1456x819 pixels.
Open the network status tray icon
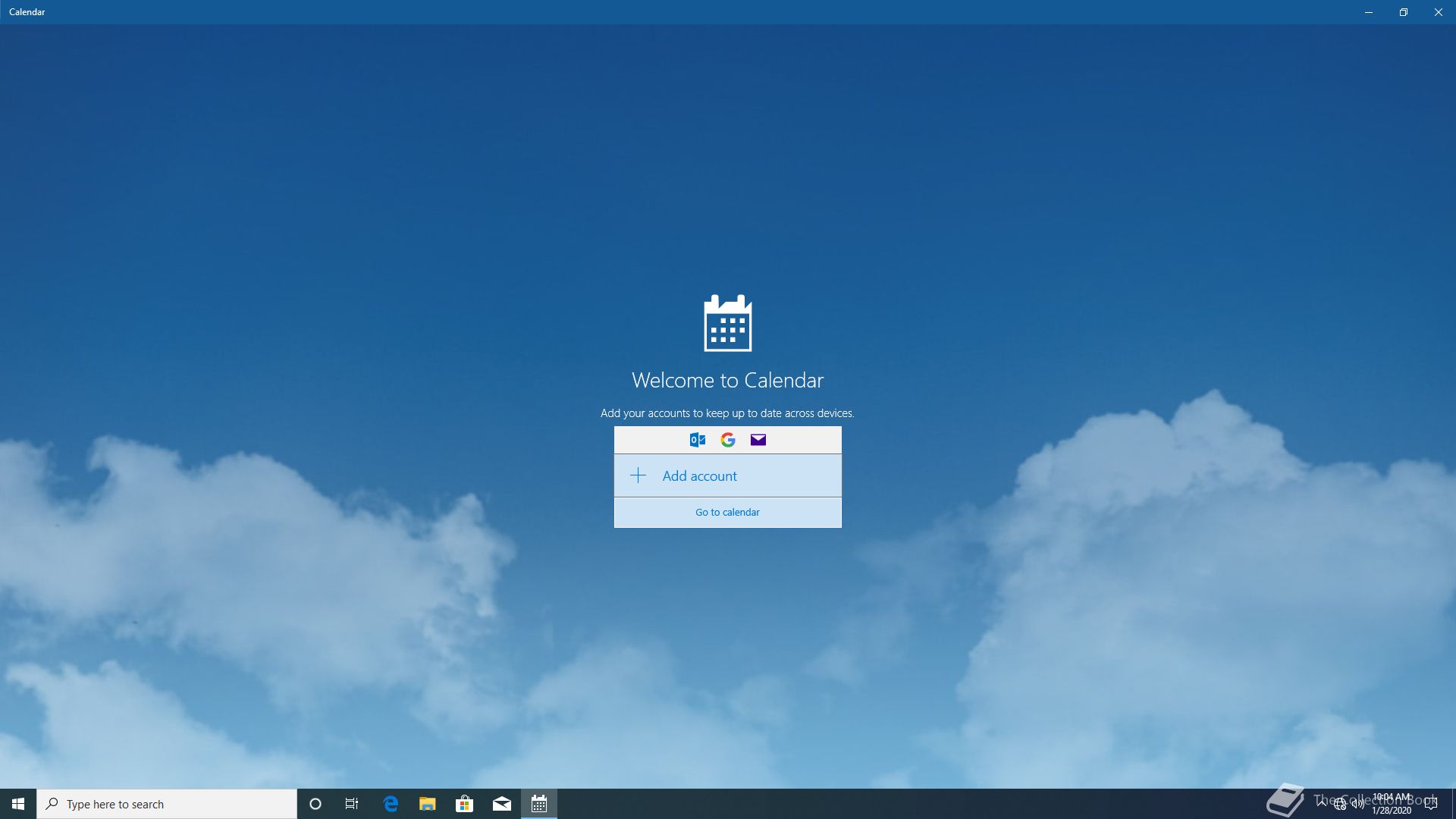click(x=1340, y=805)
